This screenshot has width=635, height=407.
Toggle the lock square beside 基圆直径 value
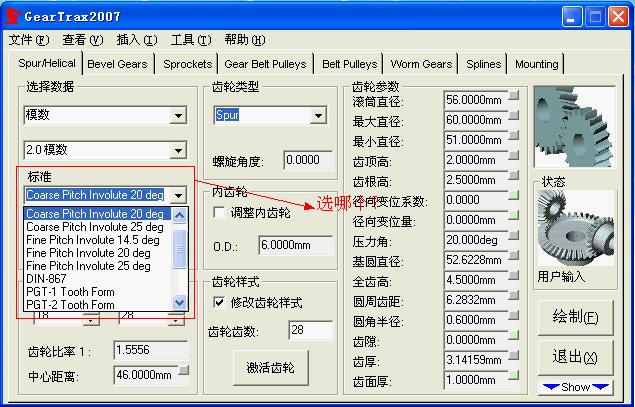tap(514, 255)
